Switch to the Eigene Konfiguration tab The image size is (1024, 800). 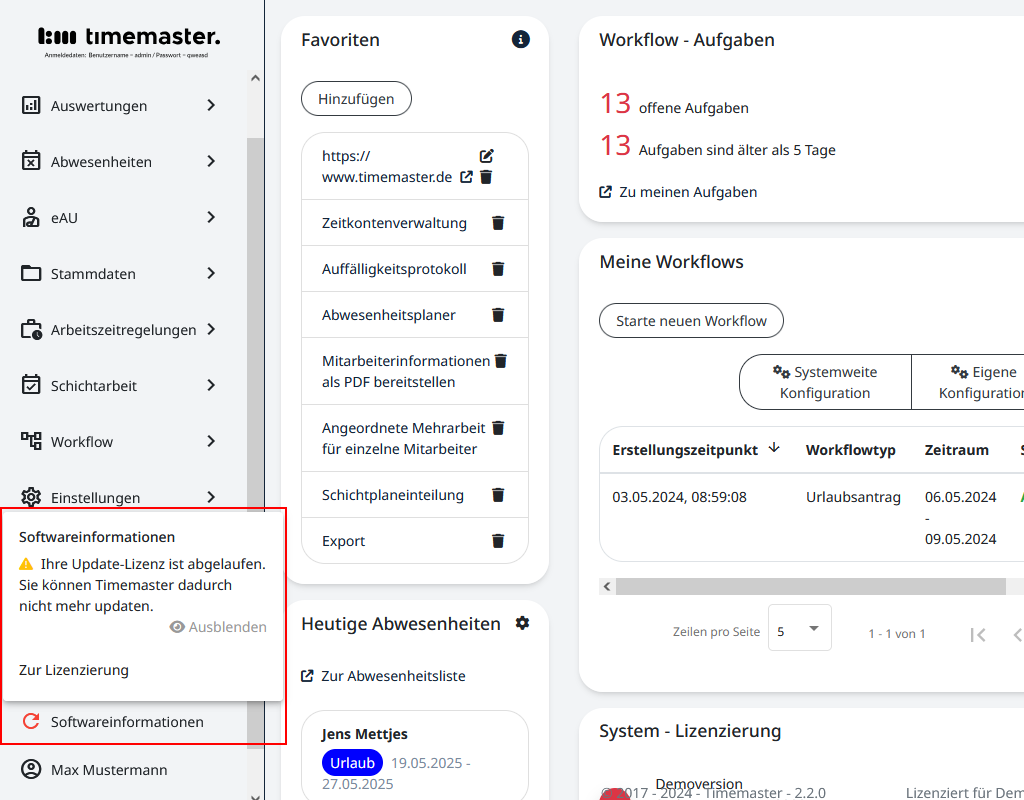pos(983,382)
